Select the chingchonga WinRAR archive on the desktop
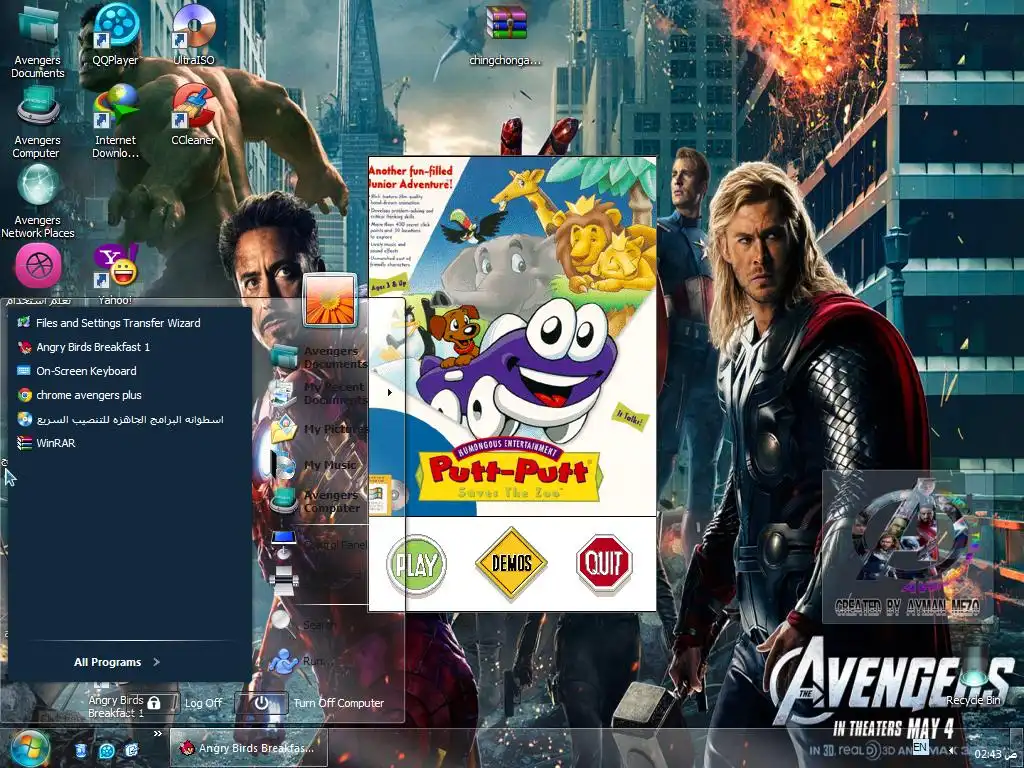1024x768 pixels. [x=505, y=34]
